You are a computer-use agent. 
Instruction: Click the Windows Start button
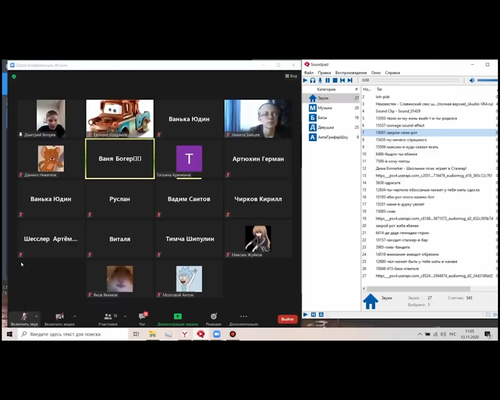[10, 334]
